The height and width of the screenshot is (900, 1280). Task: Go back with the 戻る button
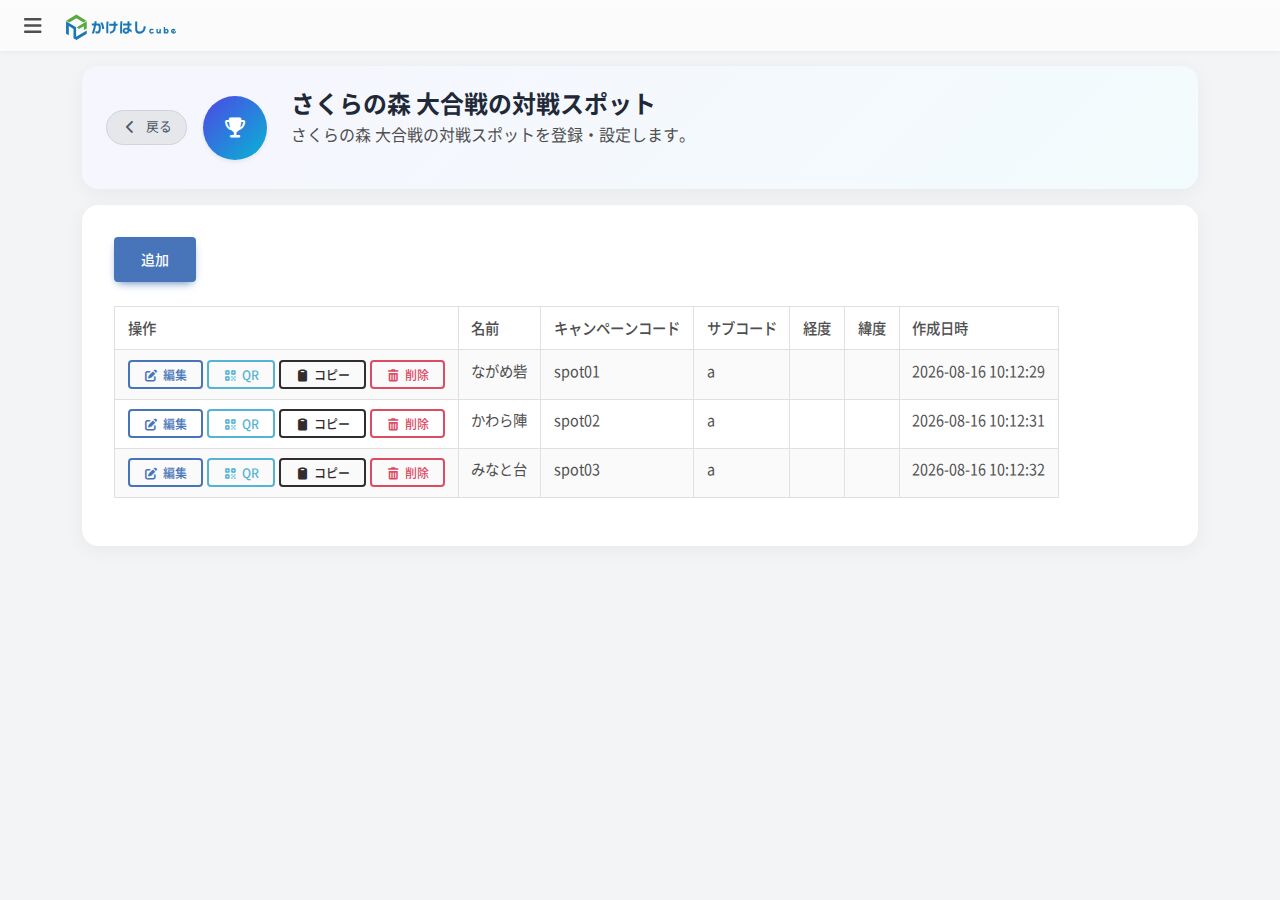coord(147,127)
